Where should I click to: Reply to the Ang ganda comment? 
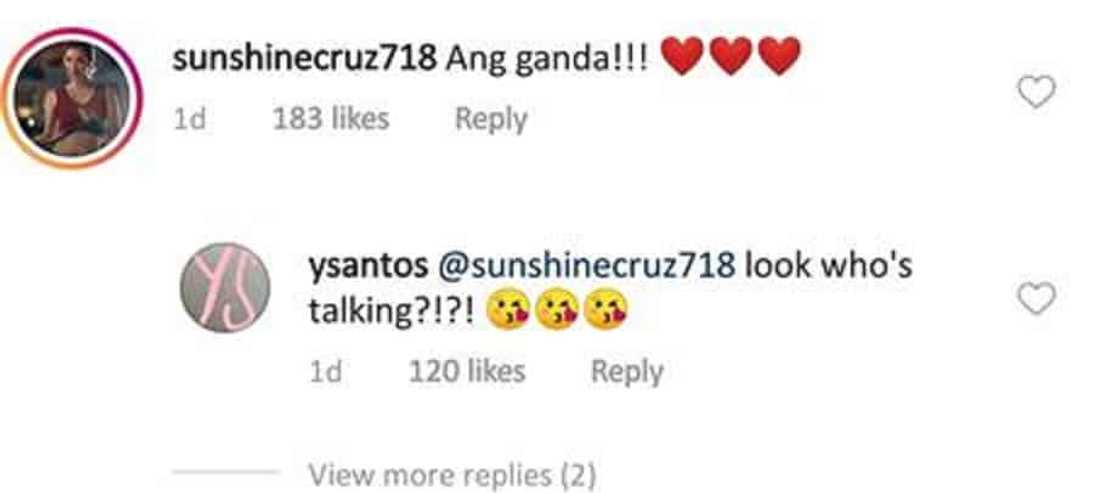coord(491,119)
